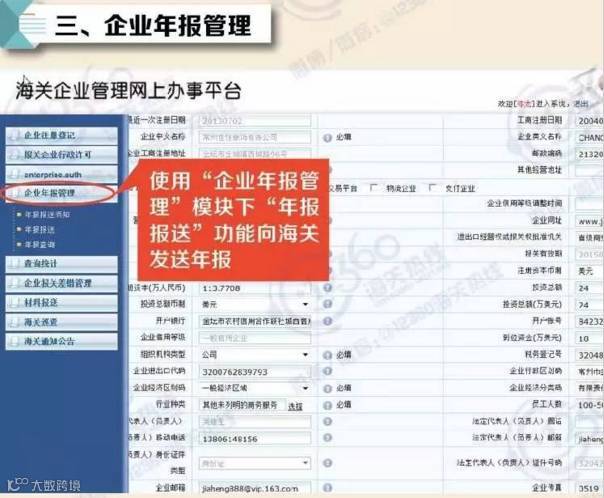Click the 退出 logout link
This screenshot has width=604, height=498.
pyautogui.click(x=581, y=104)
